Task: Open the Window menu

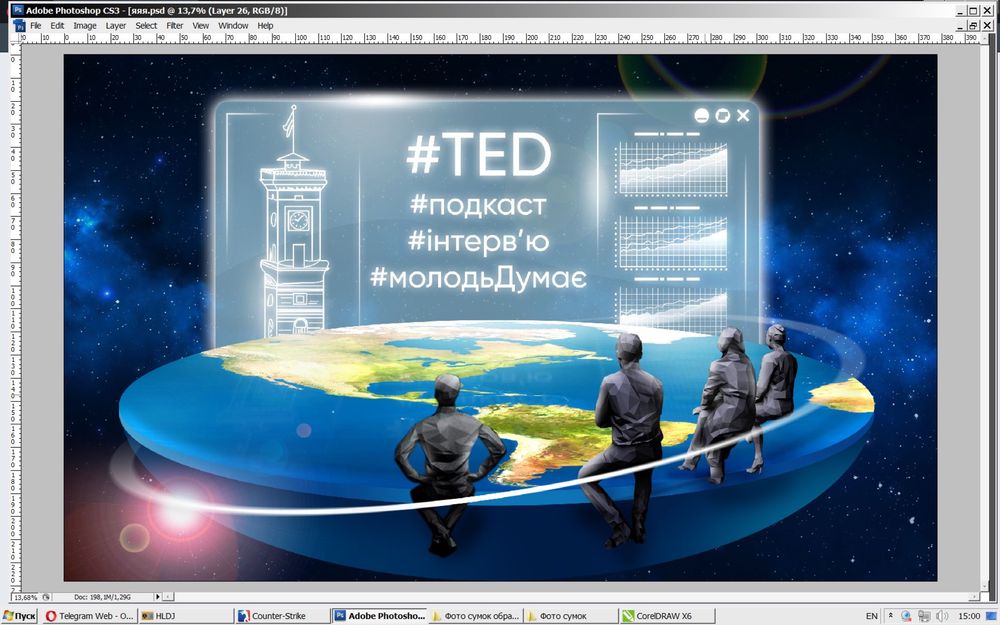Action: point(233,26)
